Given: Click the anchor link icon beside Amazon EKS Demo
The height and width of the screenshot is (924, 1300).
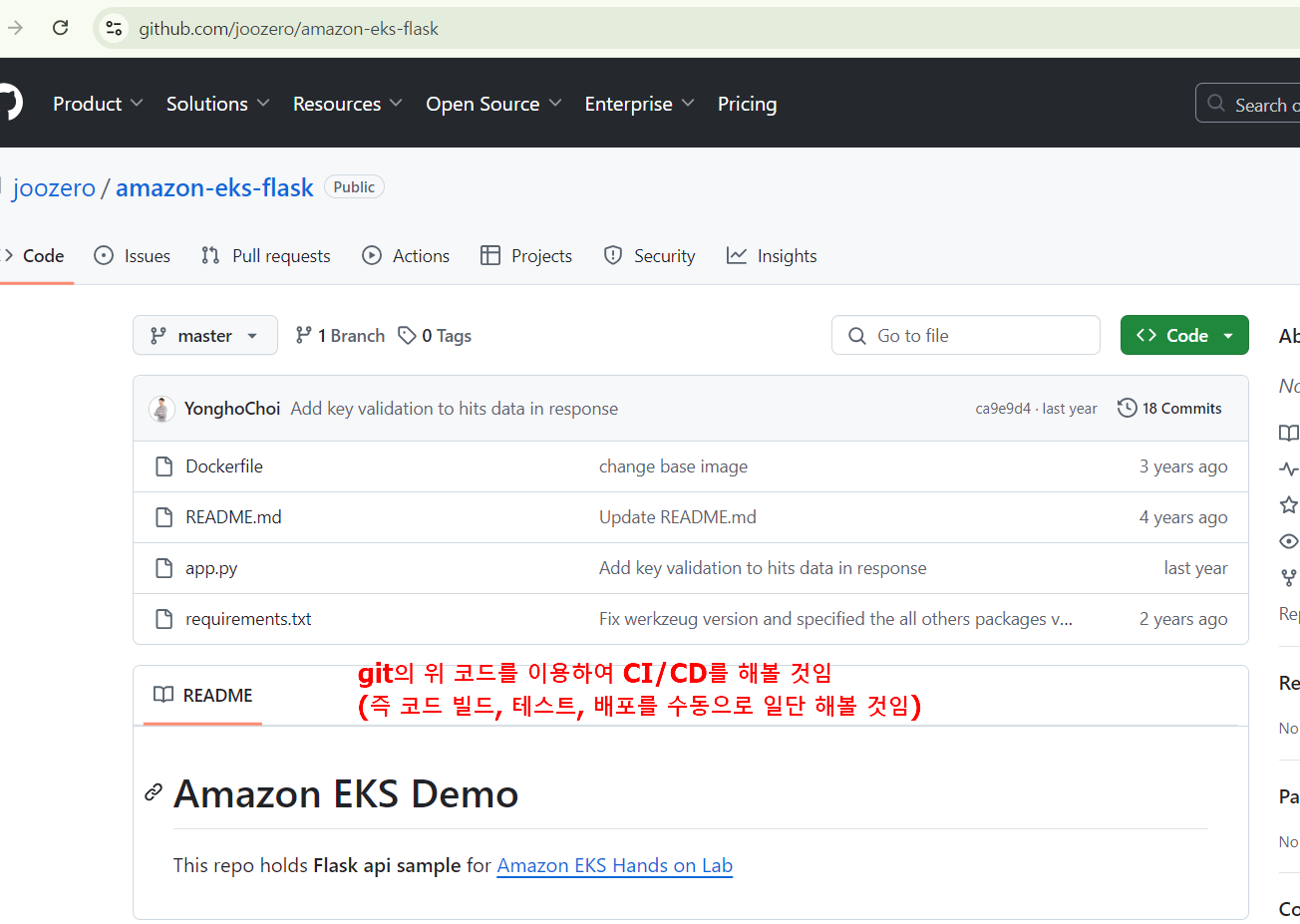Looking at the screenshot, I should (x=154, y=792).
